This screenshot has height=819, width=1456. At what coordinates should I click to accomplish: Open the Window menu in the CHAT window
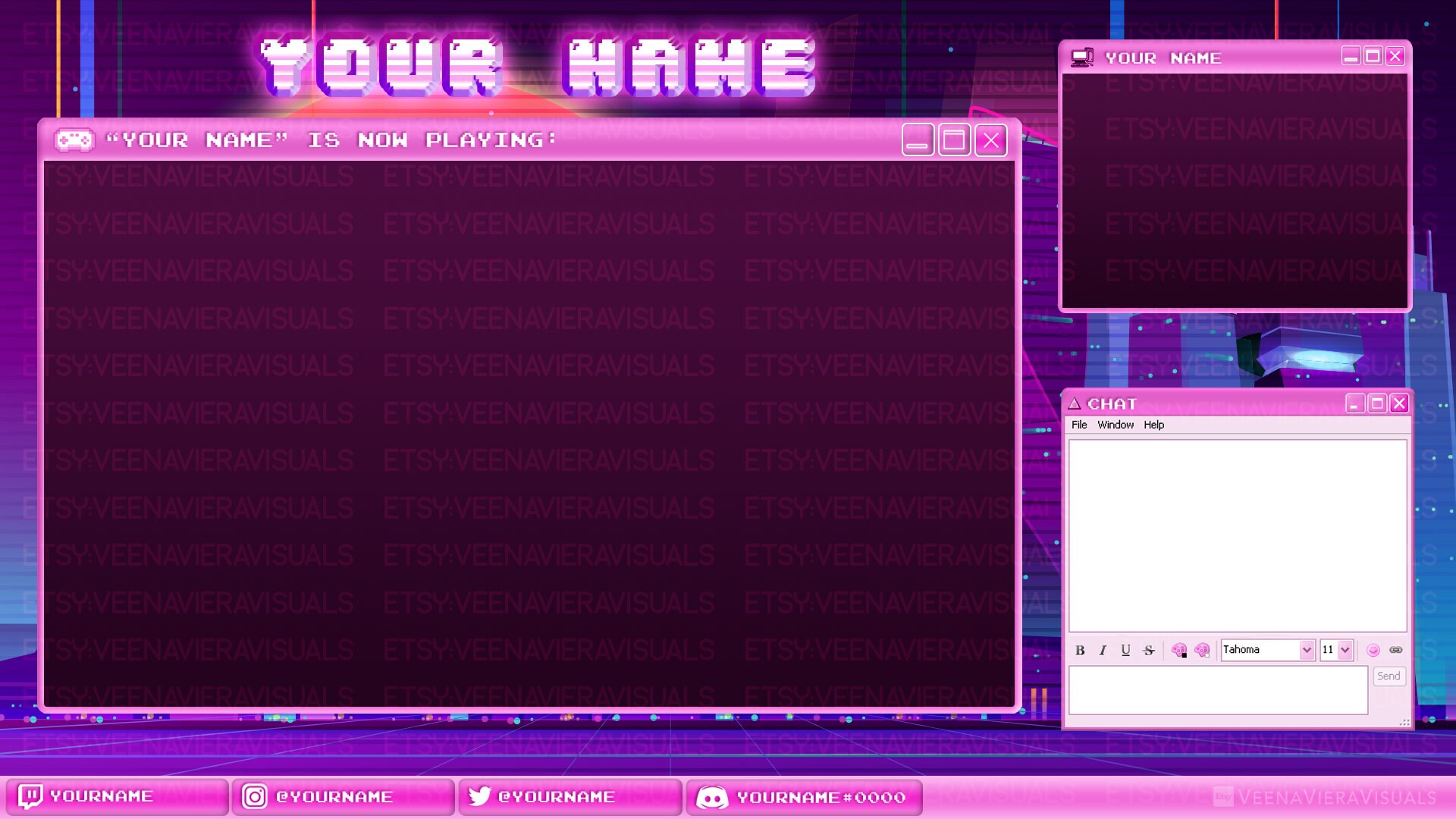pyautogui.click(x=1115, y=425)
